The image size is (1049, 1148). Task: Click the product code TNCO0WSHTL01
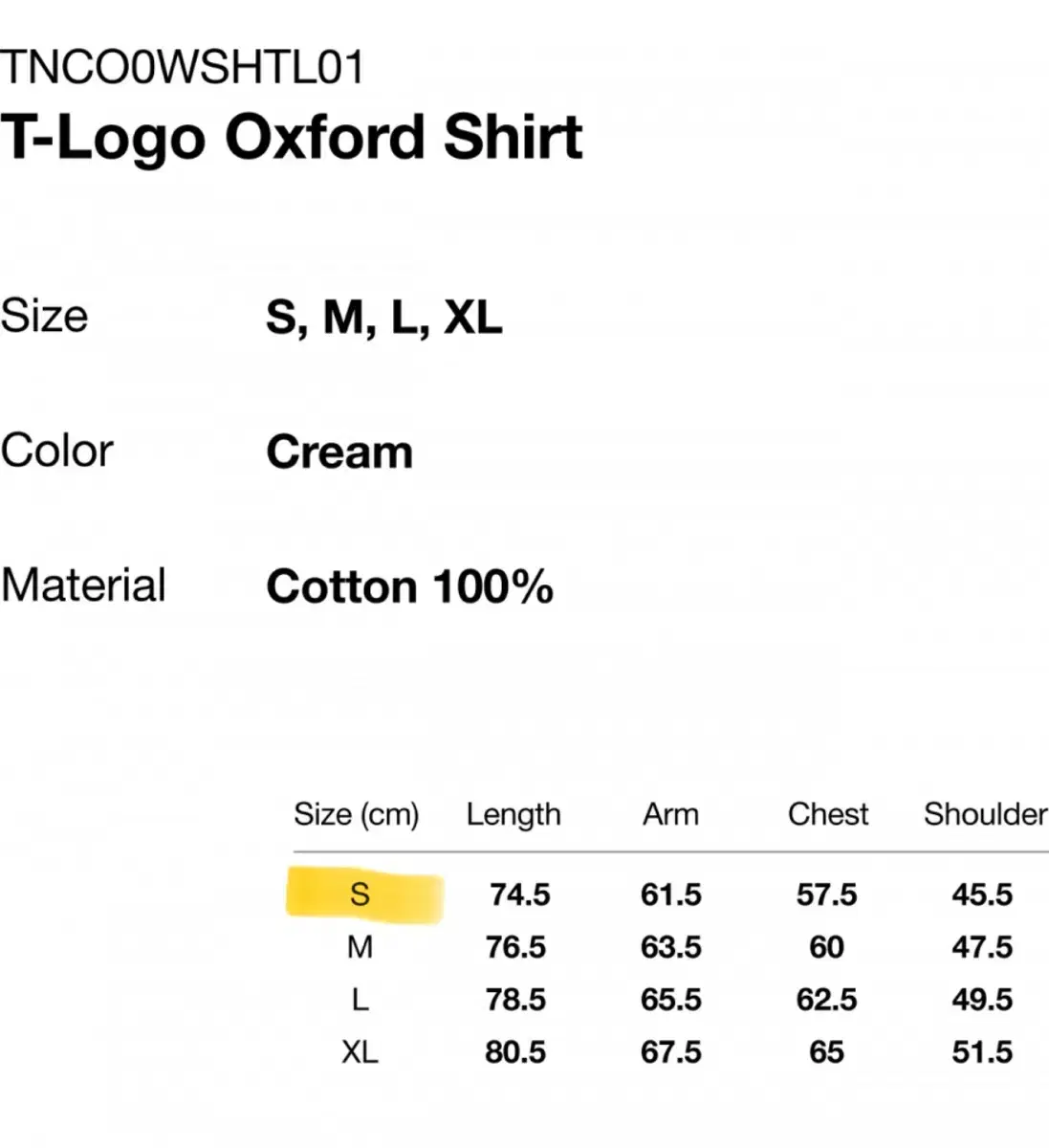coord(182,68)
